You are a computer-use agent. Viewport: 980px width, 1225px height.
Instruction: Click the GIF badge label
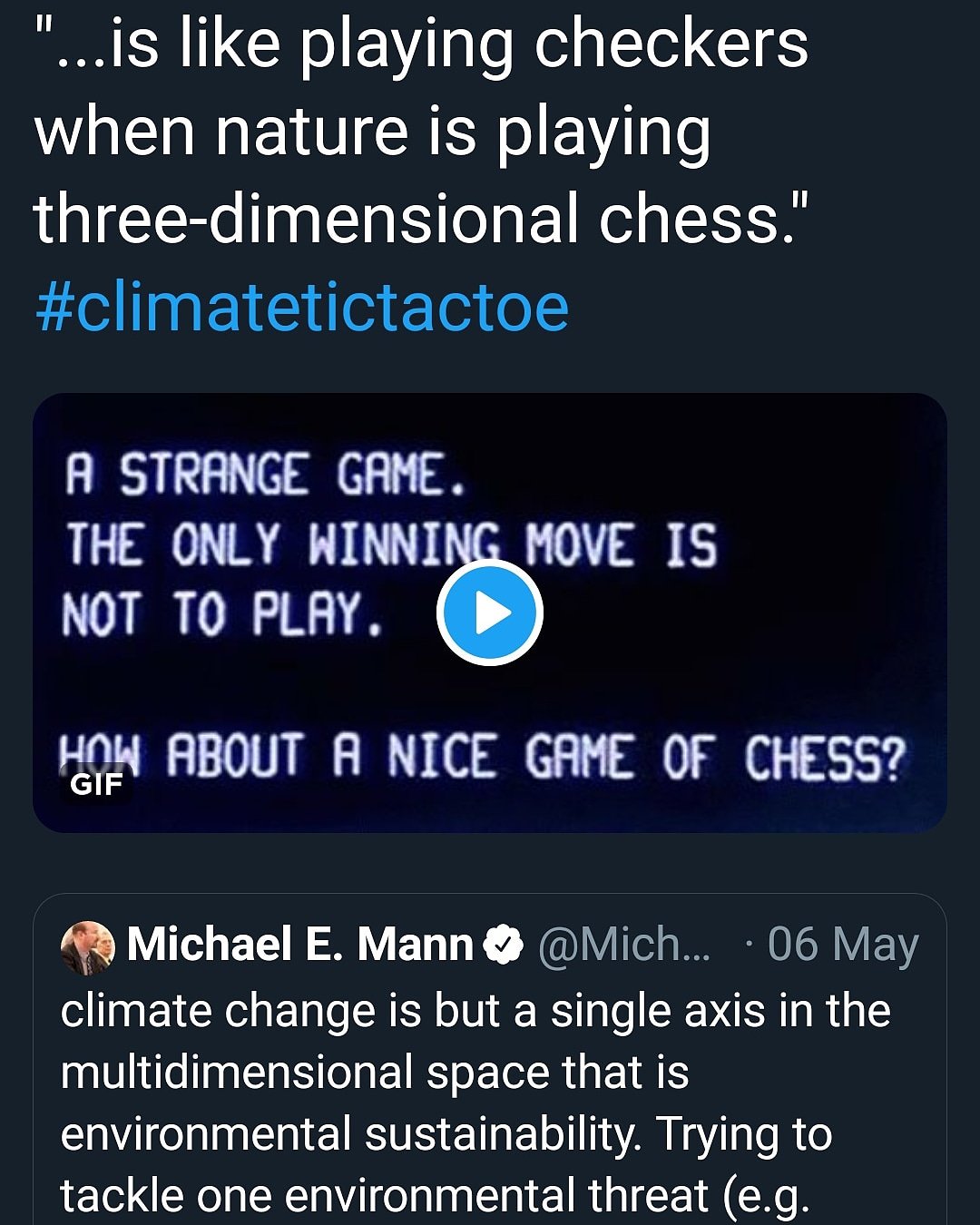click(96, 783)
